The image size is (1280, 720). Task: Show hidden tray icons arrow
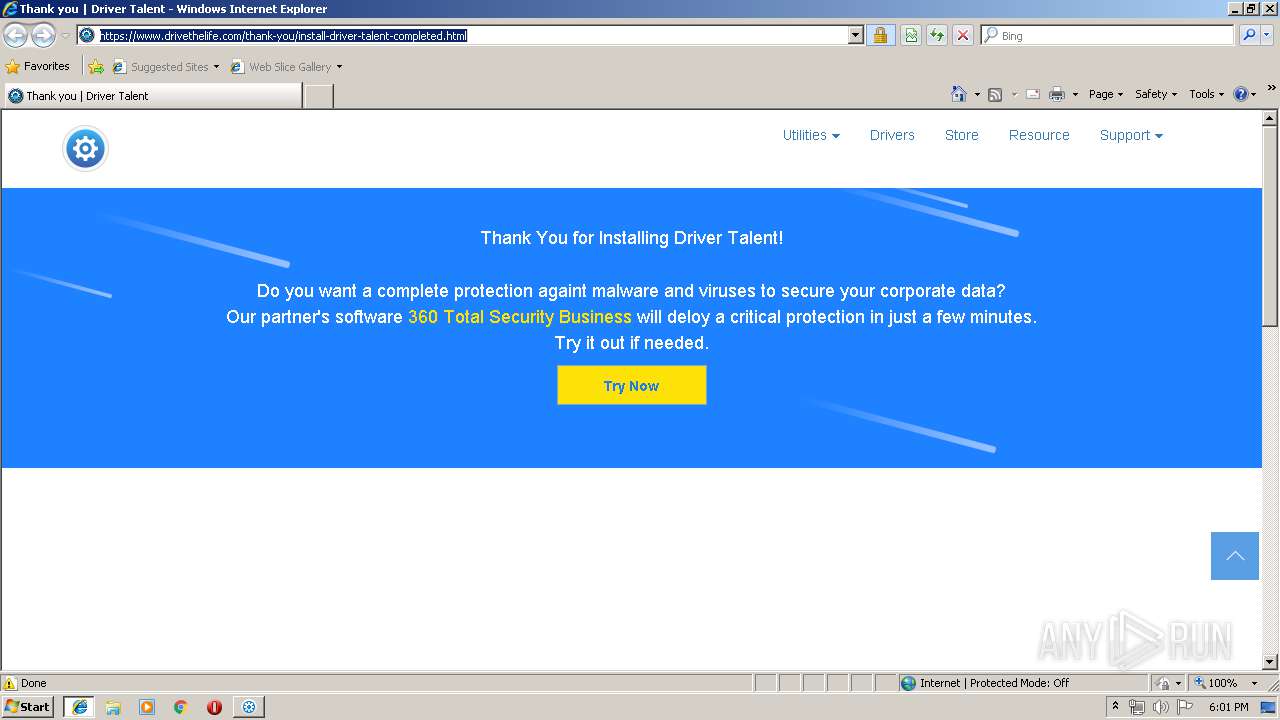(x=1115, y=706)
